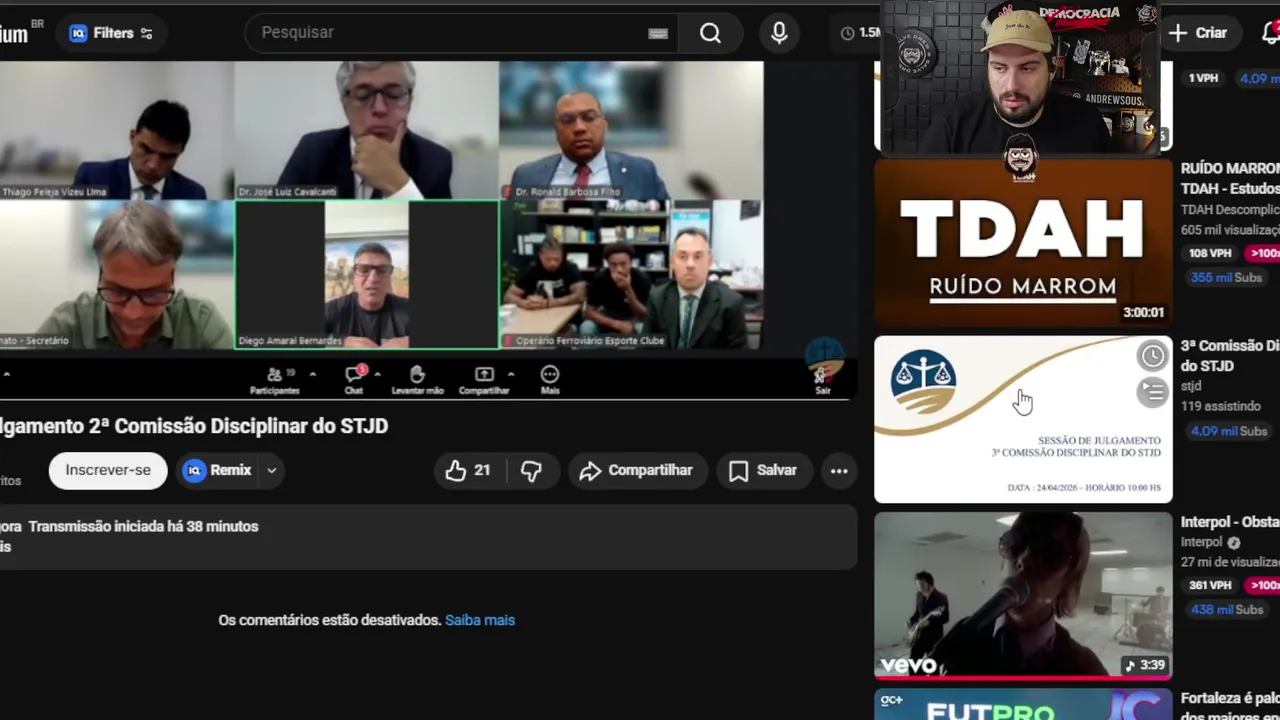Click the webcam overlay streamer avatar logo
The image size is (1280, 720).
pyautogui.click(x=1020, y=157)
